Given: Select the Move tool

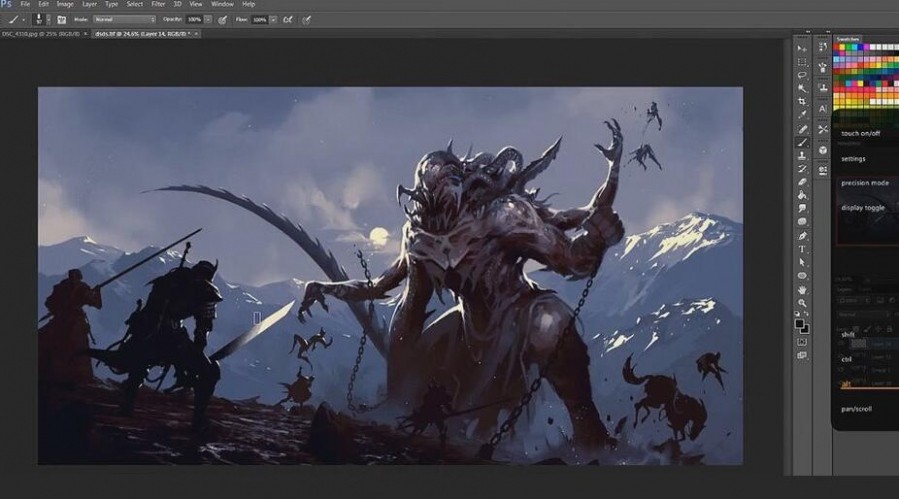Looking at the screenshot, I should click(x=802, y=49).
